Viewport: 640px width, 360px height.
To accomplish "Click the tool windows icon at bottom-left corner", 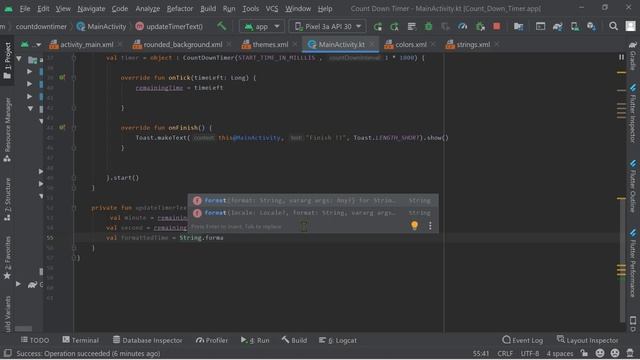I will point(7,353).
